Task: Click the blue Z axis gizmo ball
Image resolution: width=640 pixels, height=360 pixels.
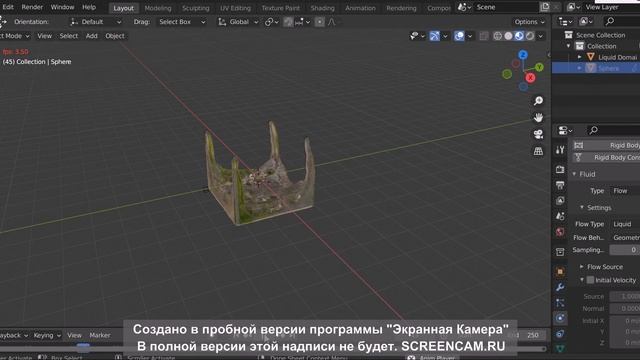Action: 523,55
